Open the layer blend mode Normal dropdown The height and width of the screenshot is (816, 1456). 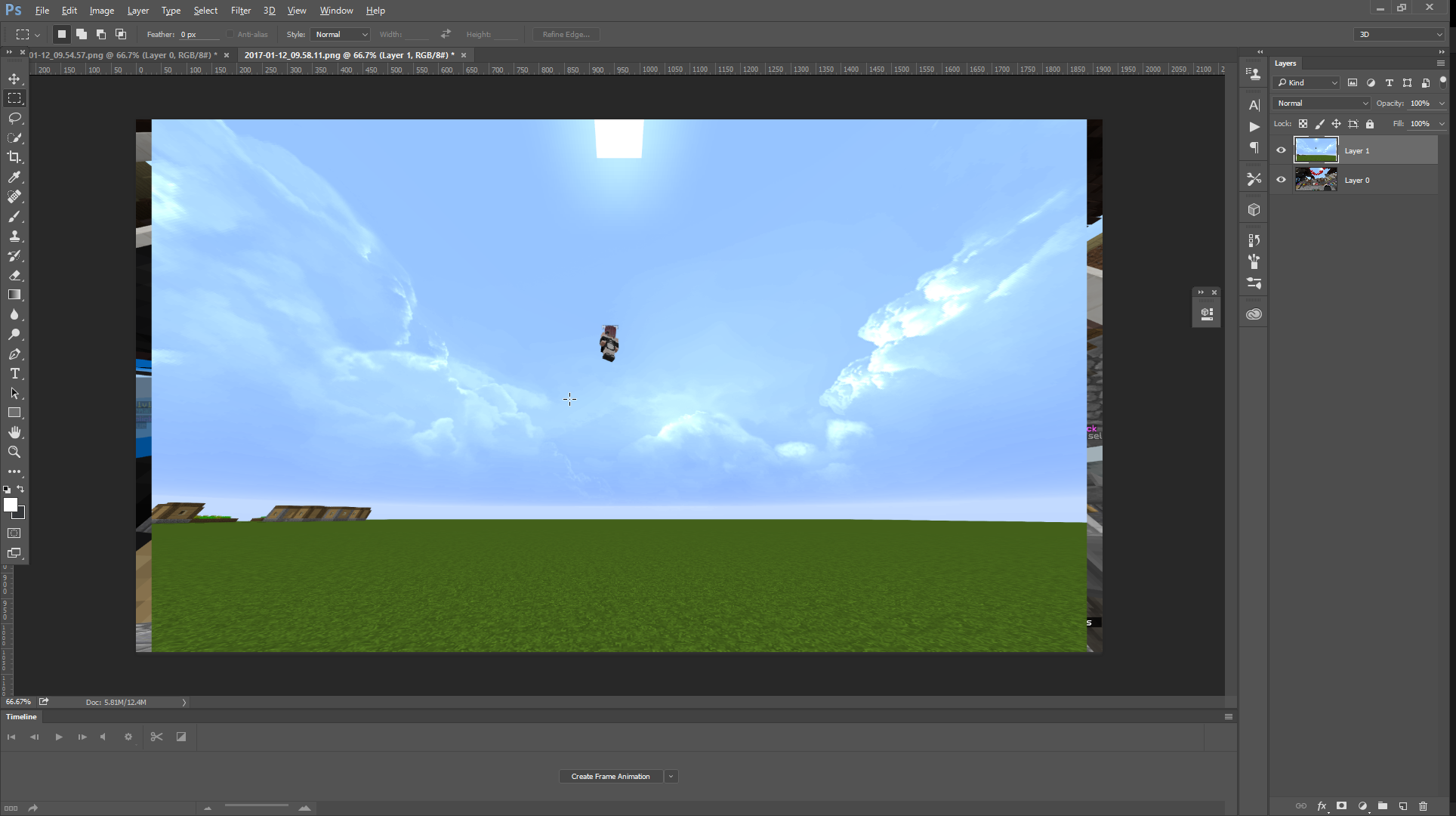pos(1322,103)
